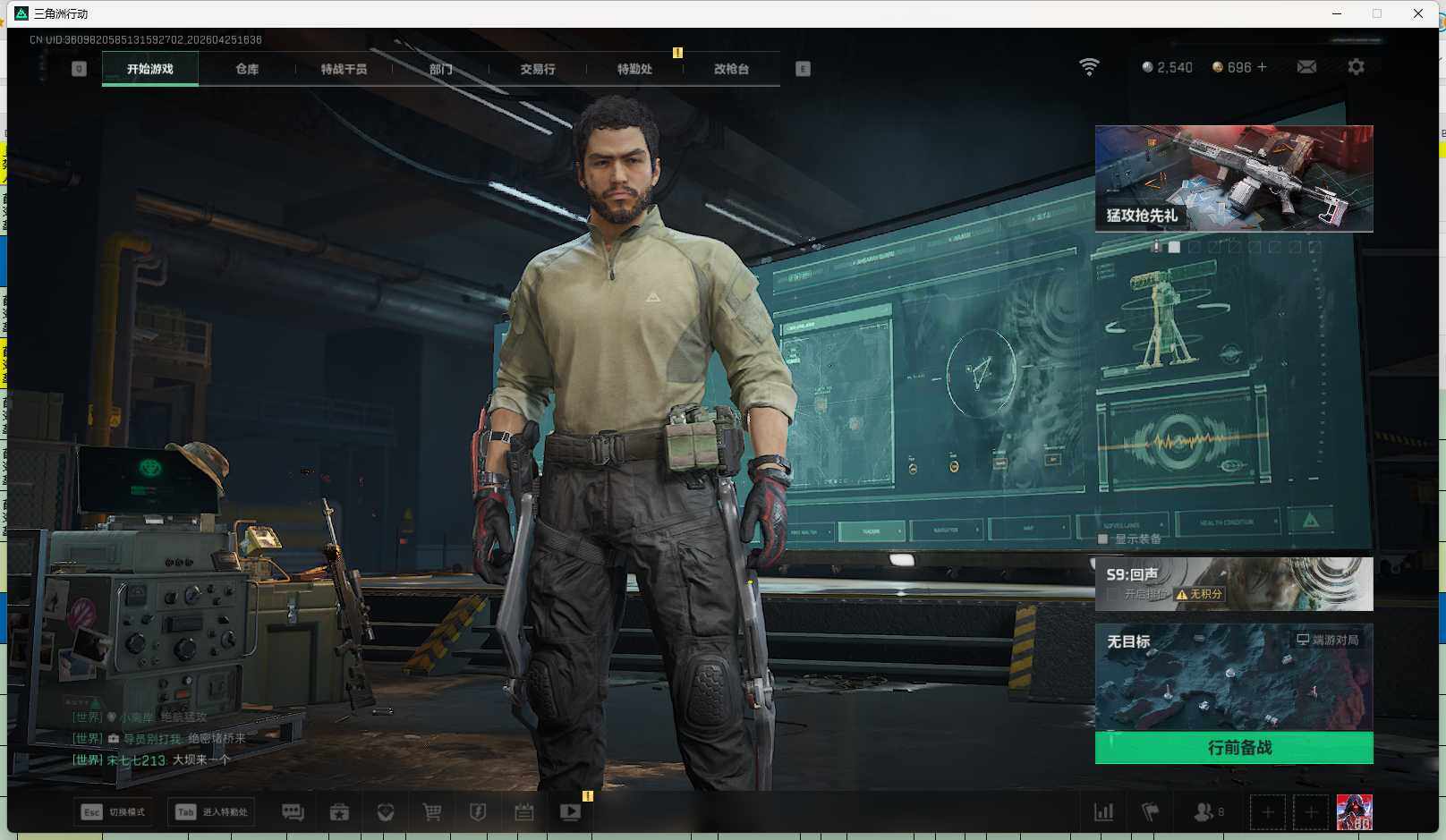Open the chat bubble icon

(x=293, y=812)
